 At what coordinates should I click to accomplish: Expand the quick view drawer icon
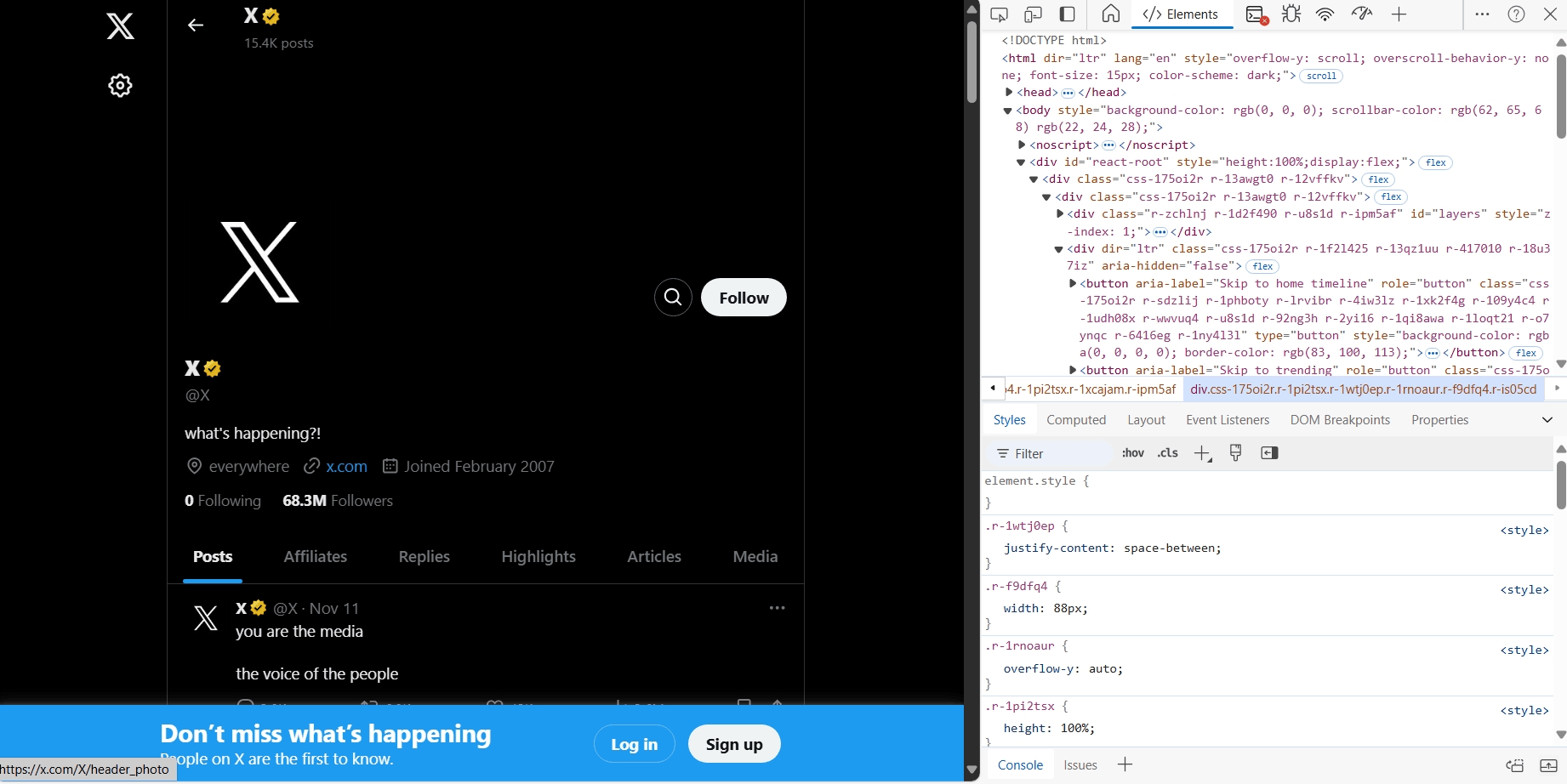[x=1548, y=765]
